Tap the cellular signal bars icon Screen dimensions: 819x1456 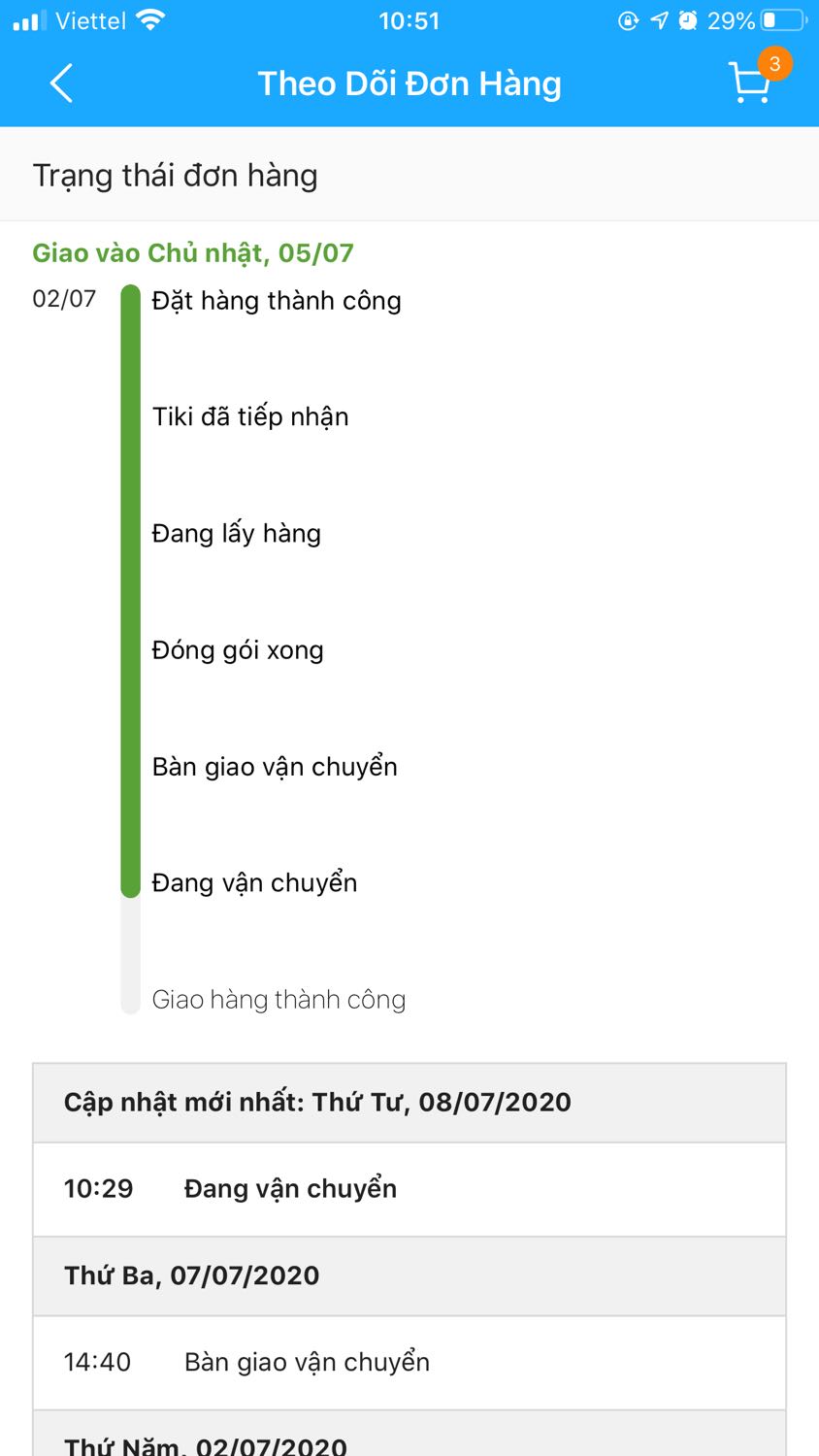tap(29, 20)
